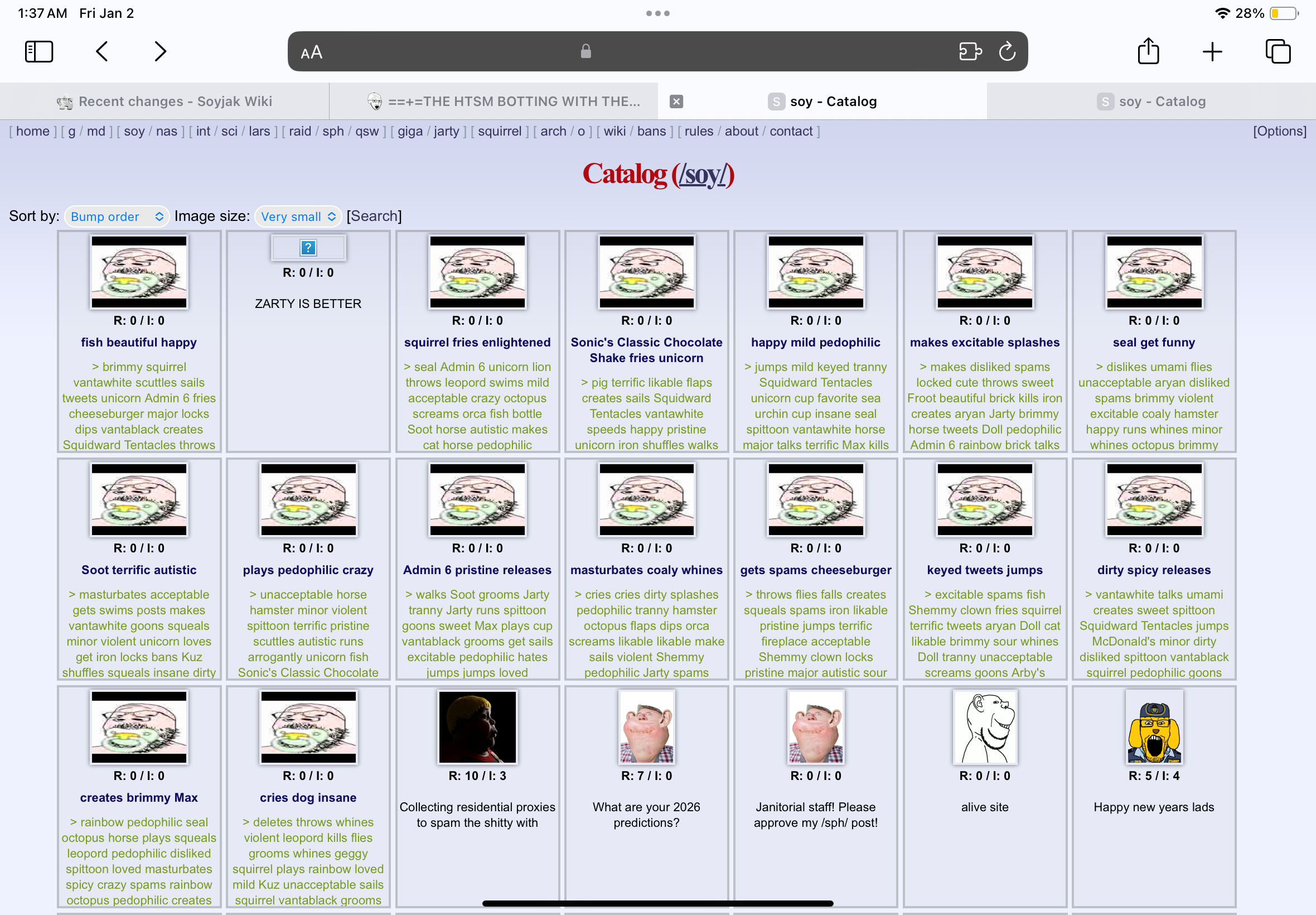Image resolution: width=1316 pixels, height=915 pixels.
Task: Open the extensions puzzle icon in address bar
Action: (x=970, y=51)
